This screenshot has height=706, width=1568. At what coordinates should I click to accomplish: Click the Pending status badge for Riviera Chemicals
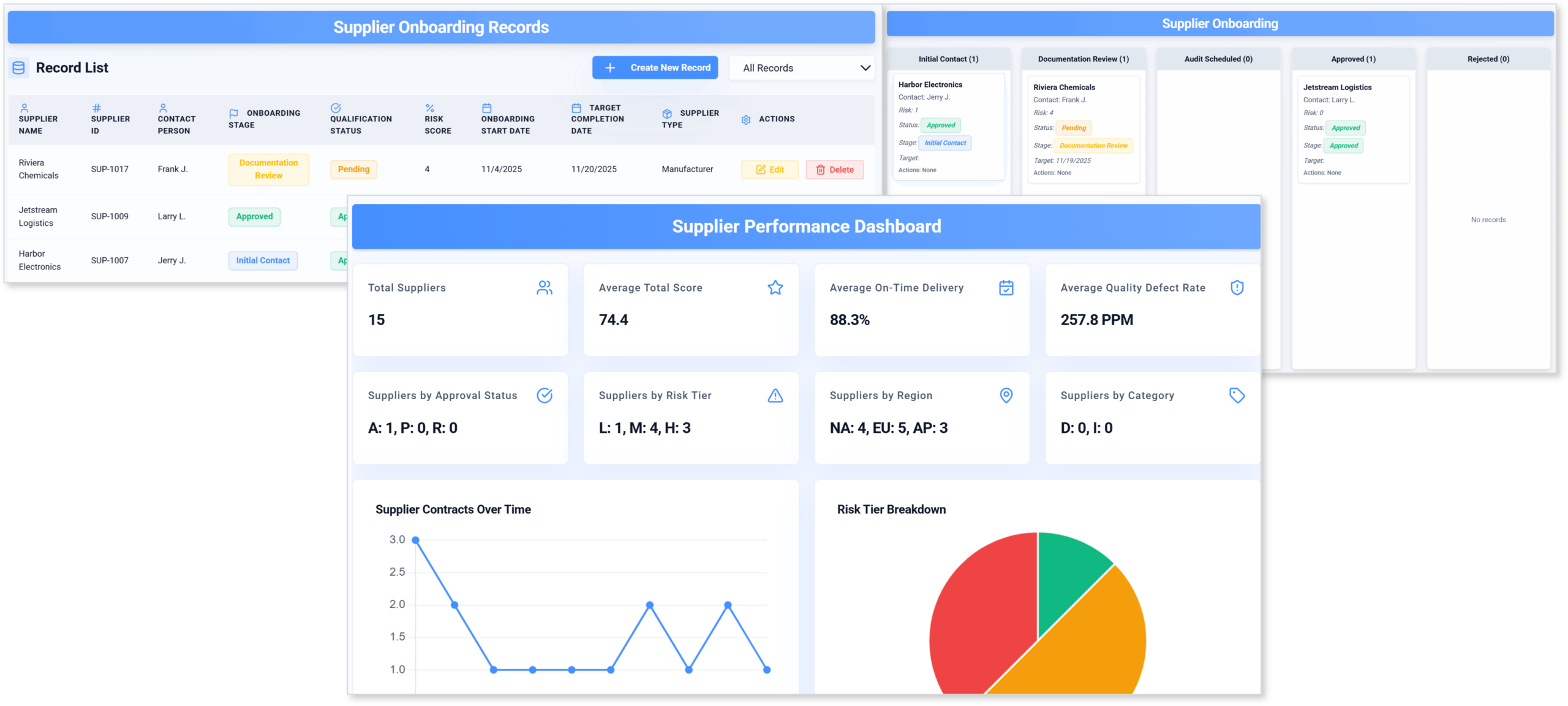click(x=353, y=170)
